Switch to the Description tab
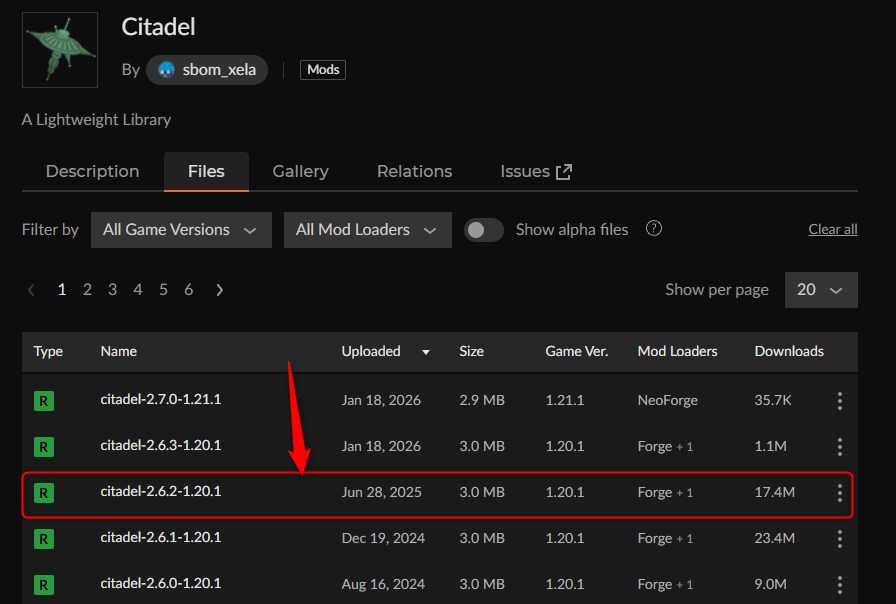 [92, 172]
